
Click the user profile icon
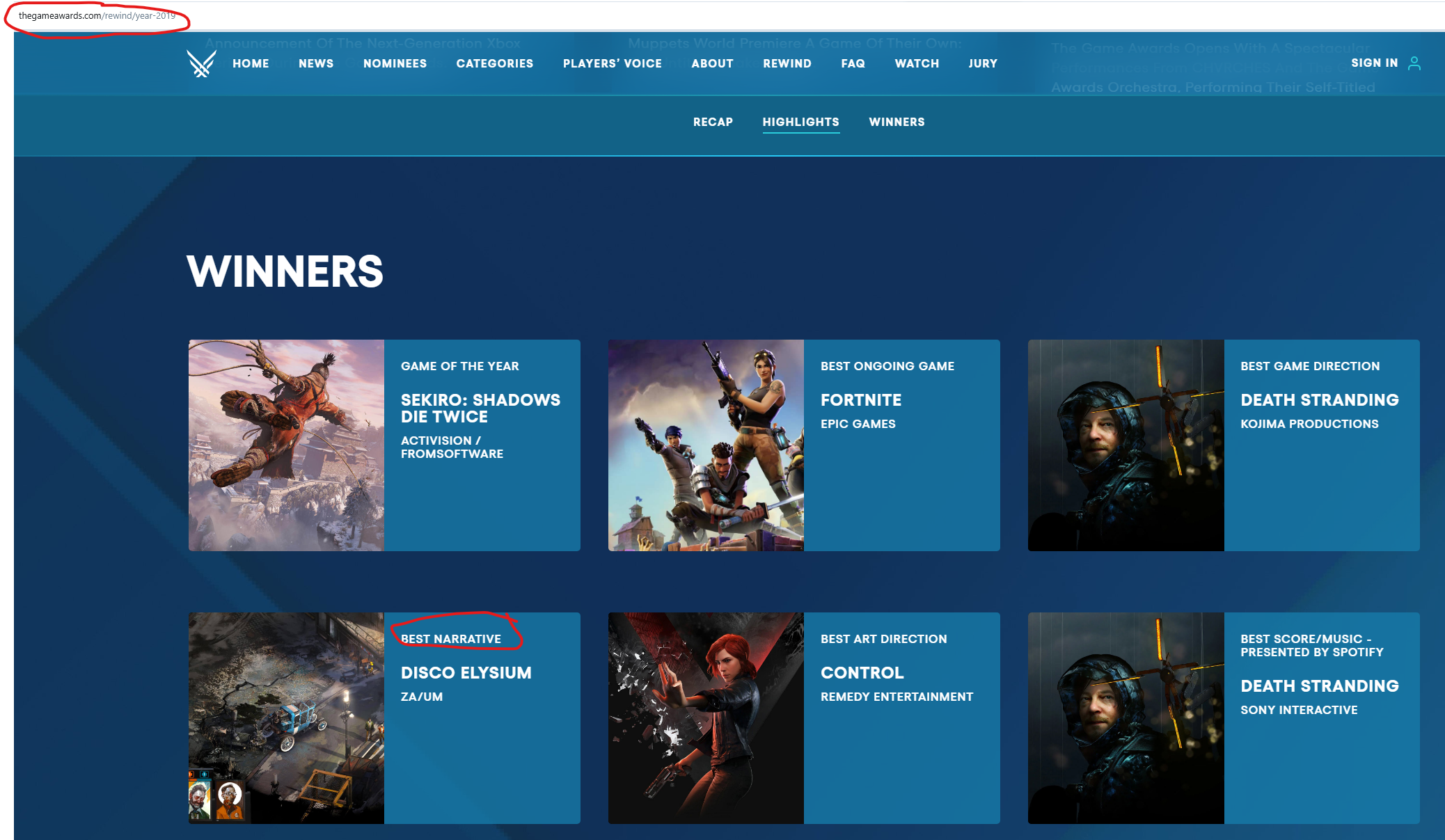coord(1414,63)
